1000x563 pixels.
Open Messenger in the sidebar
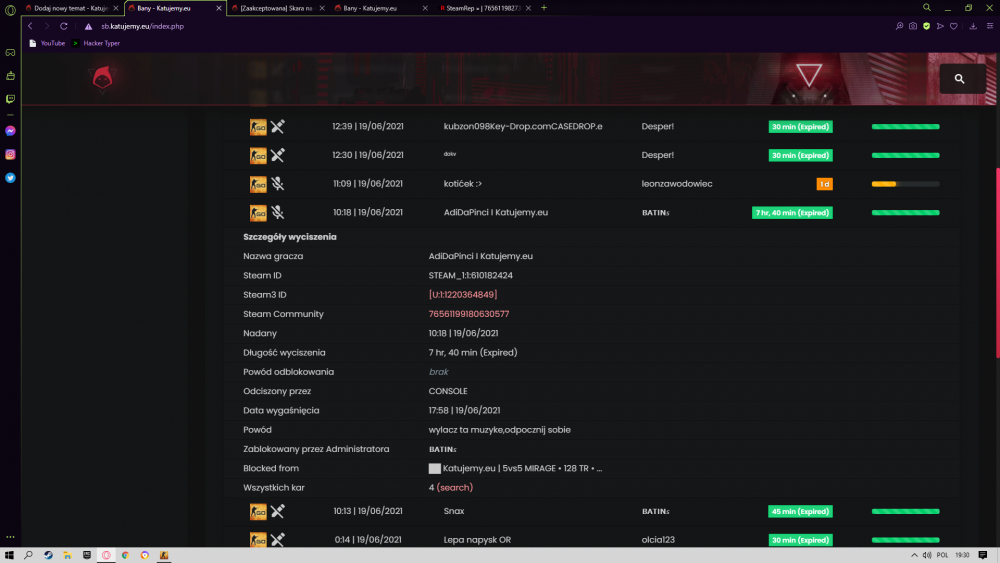tap(10, 131)
